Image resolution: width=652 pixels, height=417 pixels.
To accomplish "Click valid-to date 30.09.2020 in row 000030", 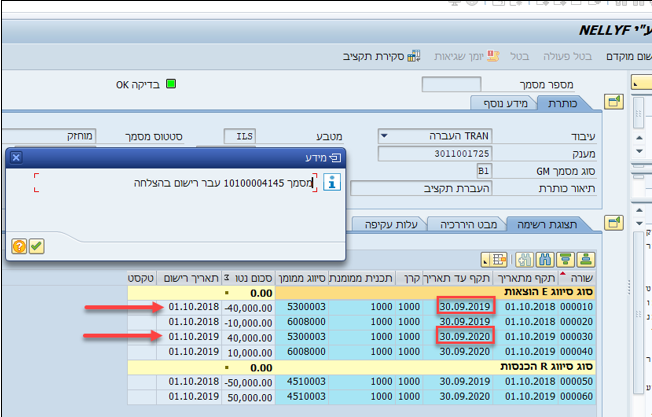I will point(465,336).
